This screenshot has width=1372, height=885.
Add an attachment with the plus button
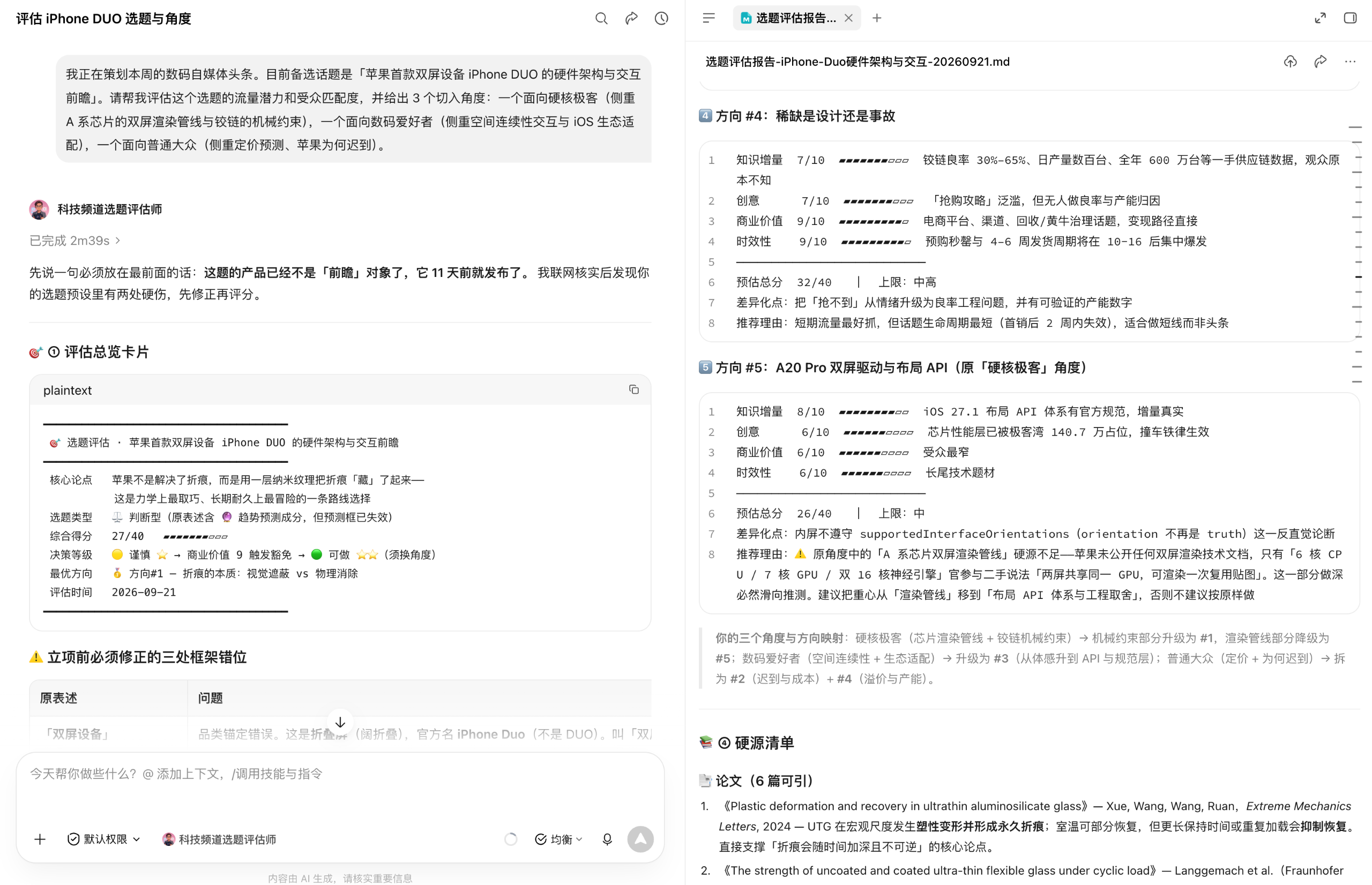click(x=40, y=839)
